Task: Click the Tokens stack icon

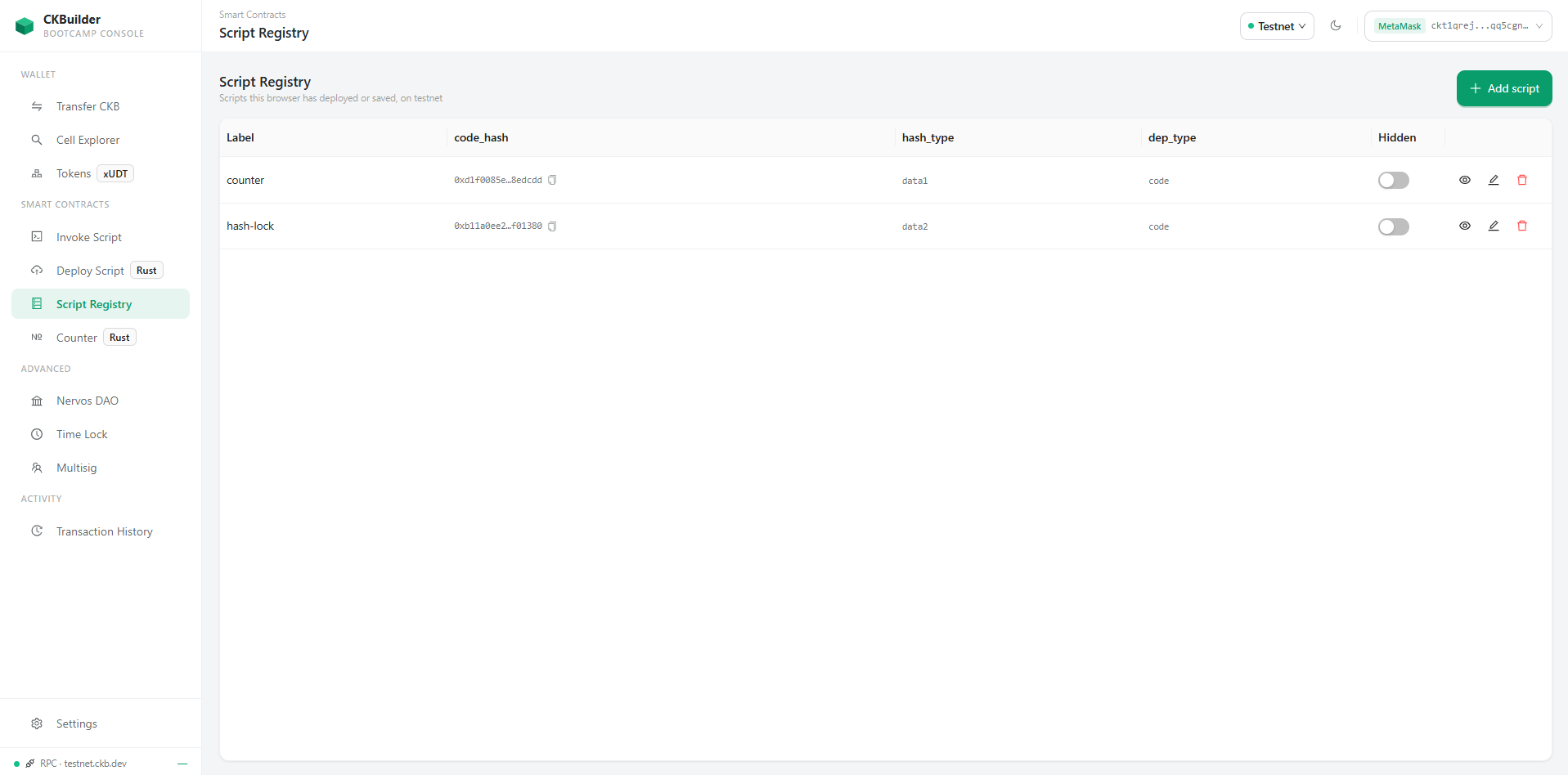Action: 37,173
